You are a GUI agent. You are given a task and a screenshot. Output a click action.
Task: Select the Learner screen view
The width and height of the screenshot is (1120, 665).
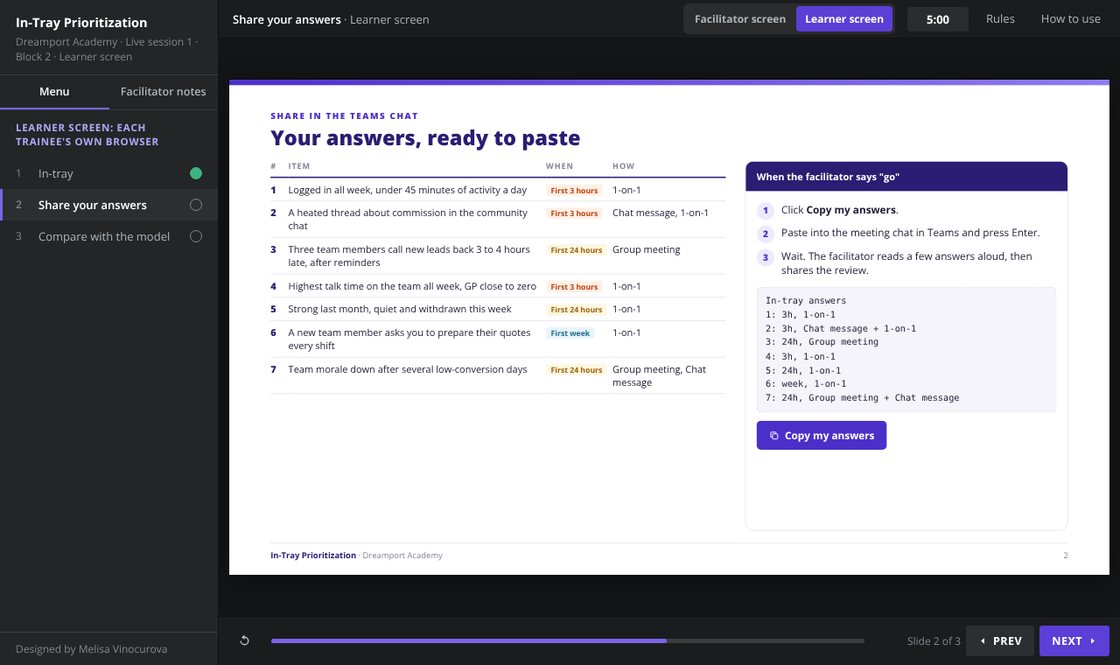tap(844, 19)
